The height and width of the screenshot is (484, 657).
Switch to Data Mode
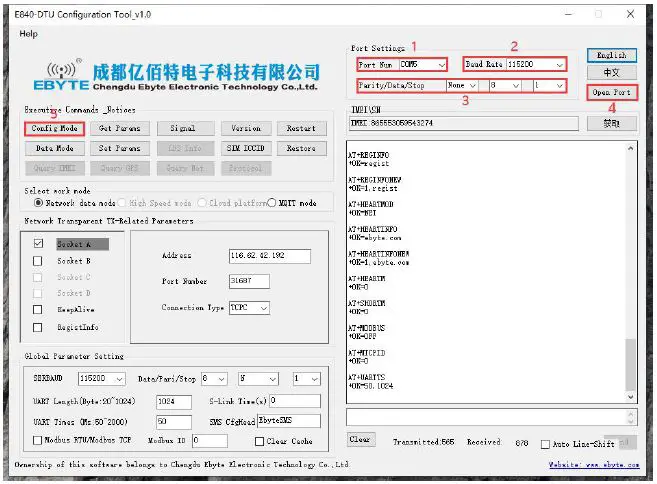coord(54,148)
